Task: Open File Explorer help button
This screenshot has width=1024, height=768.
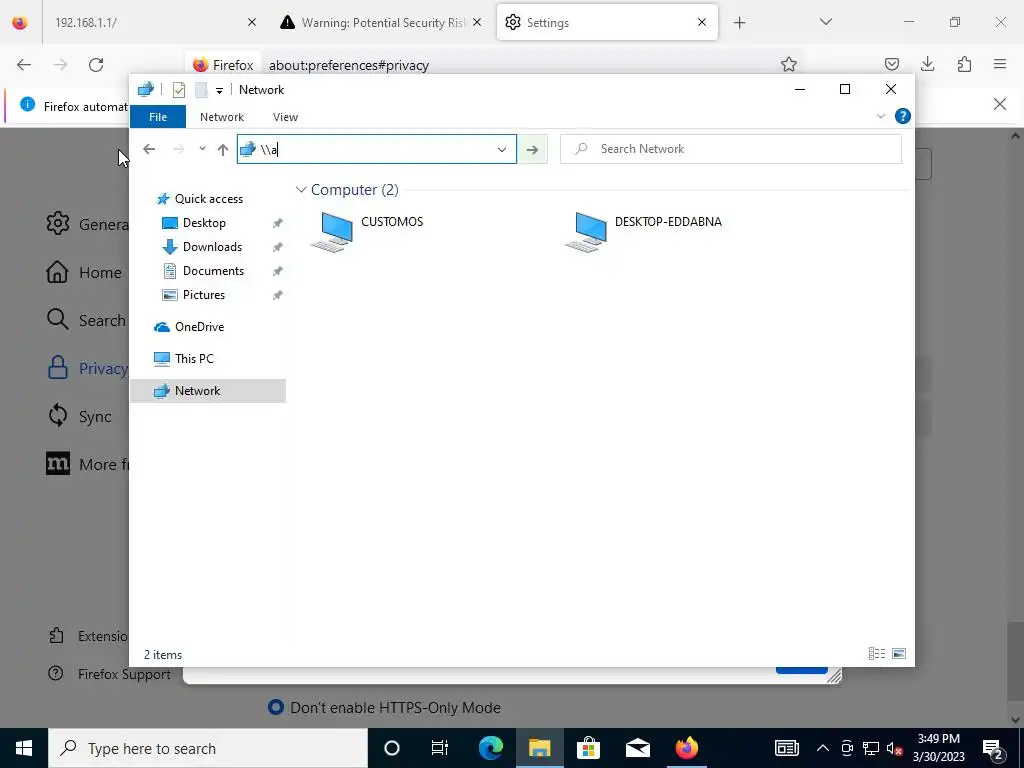Action: point(903,116)
